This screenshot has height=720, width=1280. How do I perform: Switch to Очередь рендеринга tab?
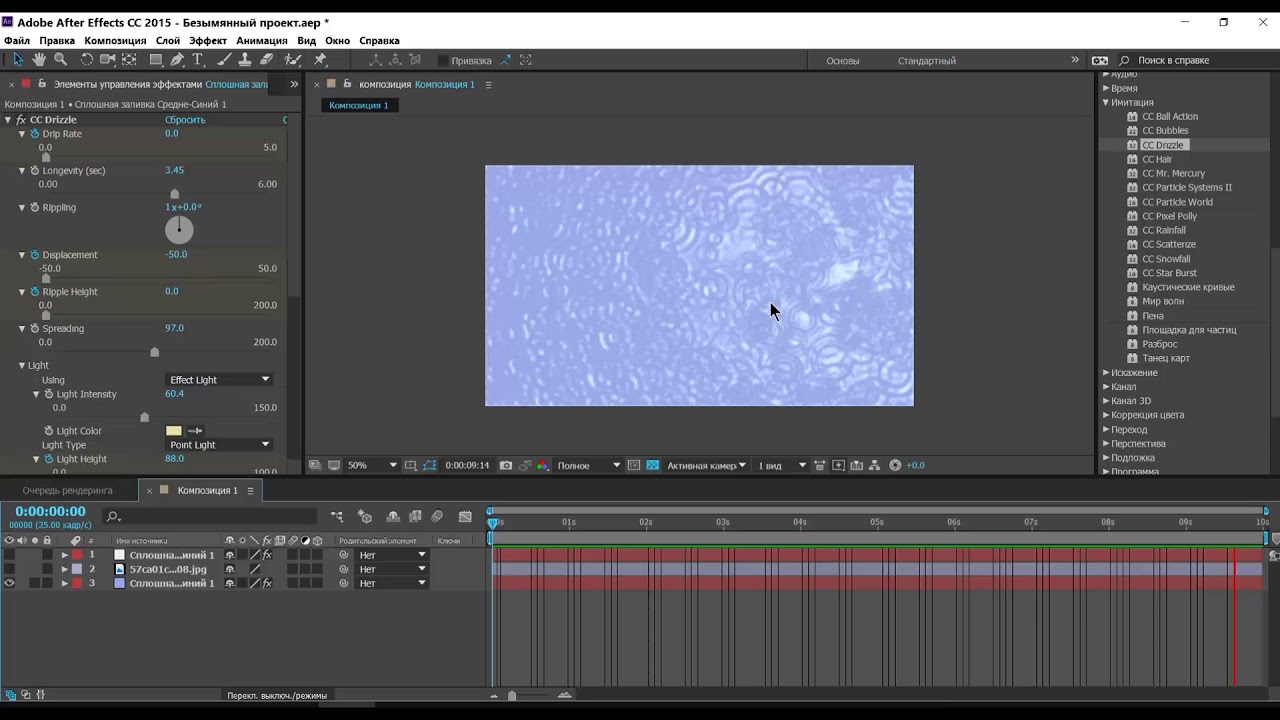click(x=67, y=491)
